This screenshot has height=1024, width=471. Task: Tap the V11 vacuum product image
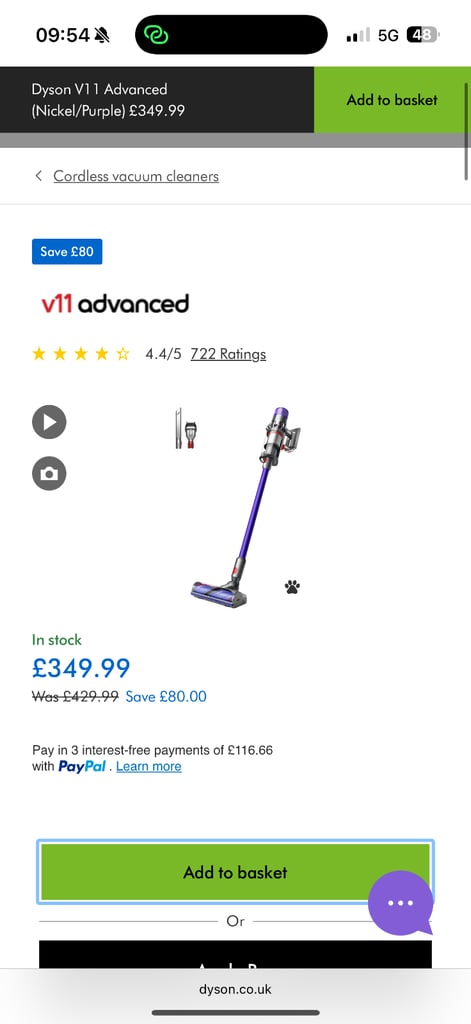[247, 507]
